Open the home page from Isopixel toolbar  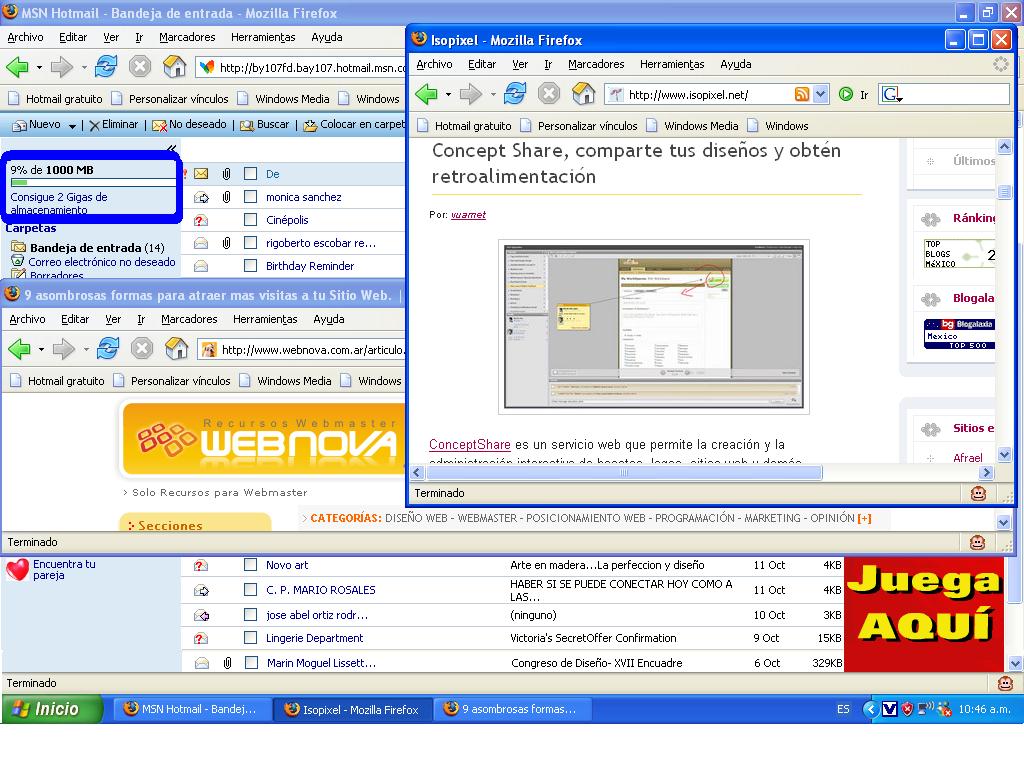[x=583, y=94]
